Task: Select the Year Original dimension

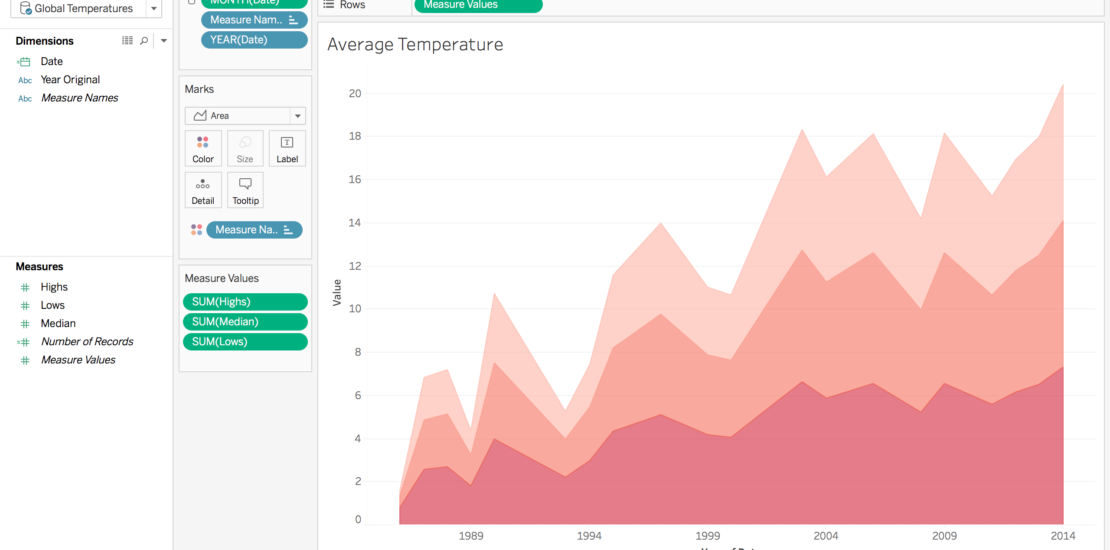Action: 70,79
